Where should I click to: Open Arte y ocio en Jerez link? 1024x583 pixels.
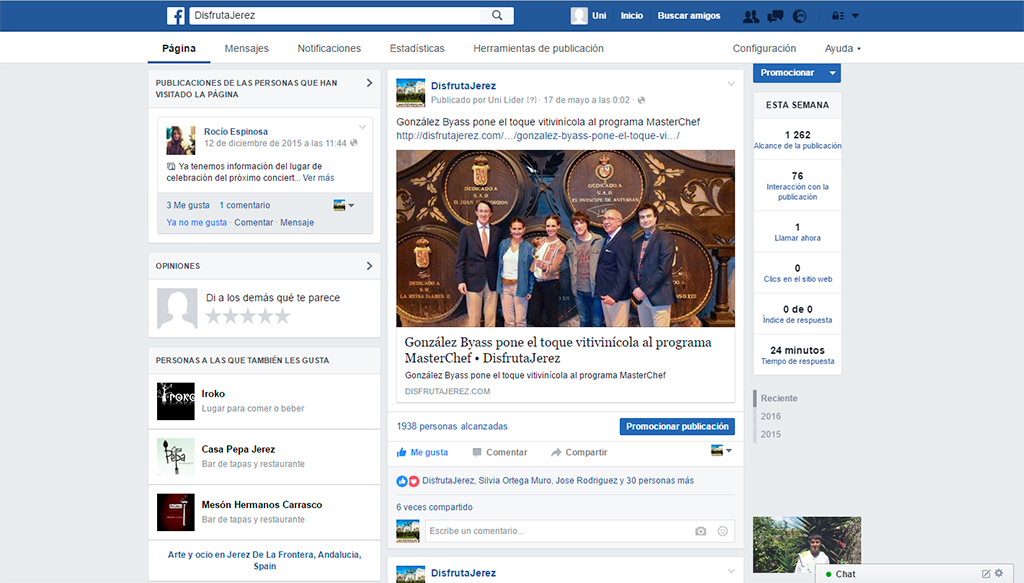[264, 560]
